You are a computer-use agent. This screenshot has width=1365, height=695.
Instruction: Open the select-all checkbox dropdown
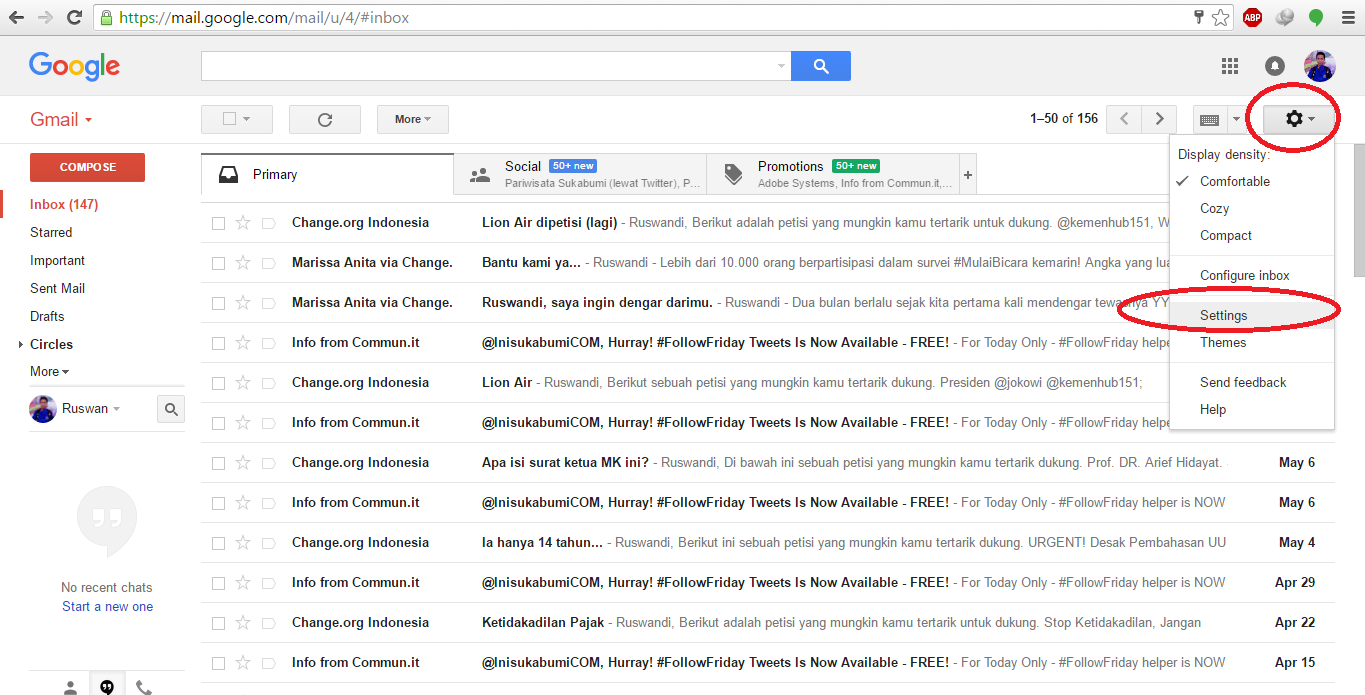click(237, 119)
